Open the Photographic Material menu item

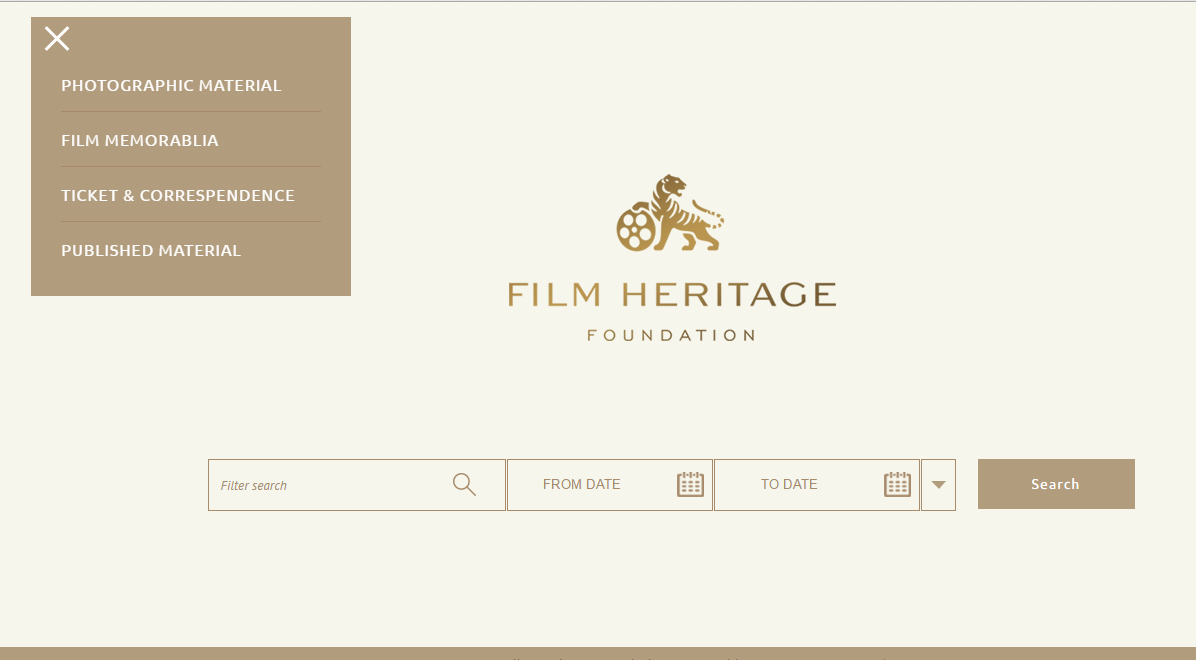(x=172, y=85)
